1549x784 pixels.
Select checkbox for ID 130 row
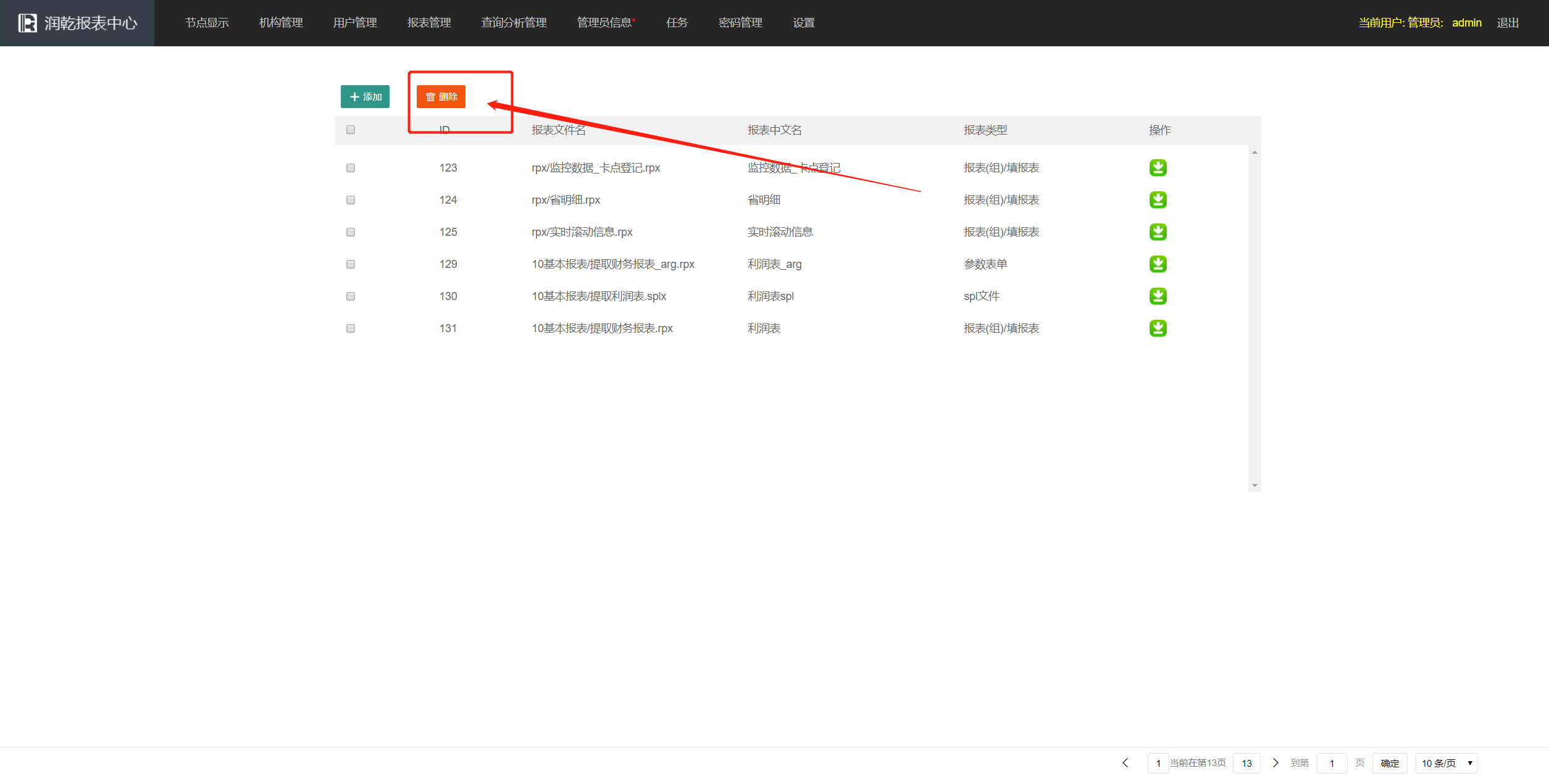point(351,296)
